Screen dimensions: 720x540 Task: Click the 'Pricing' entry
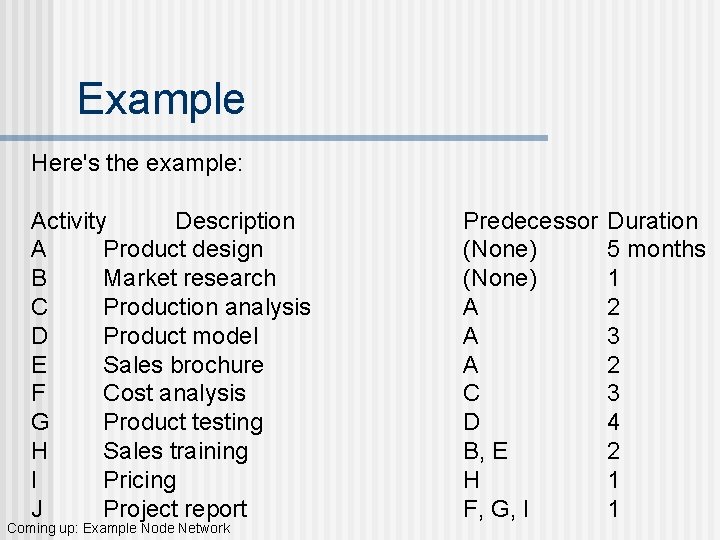click(140, 481)
